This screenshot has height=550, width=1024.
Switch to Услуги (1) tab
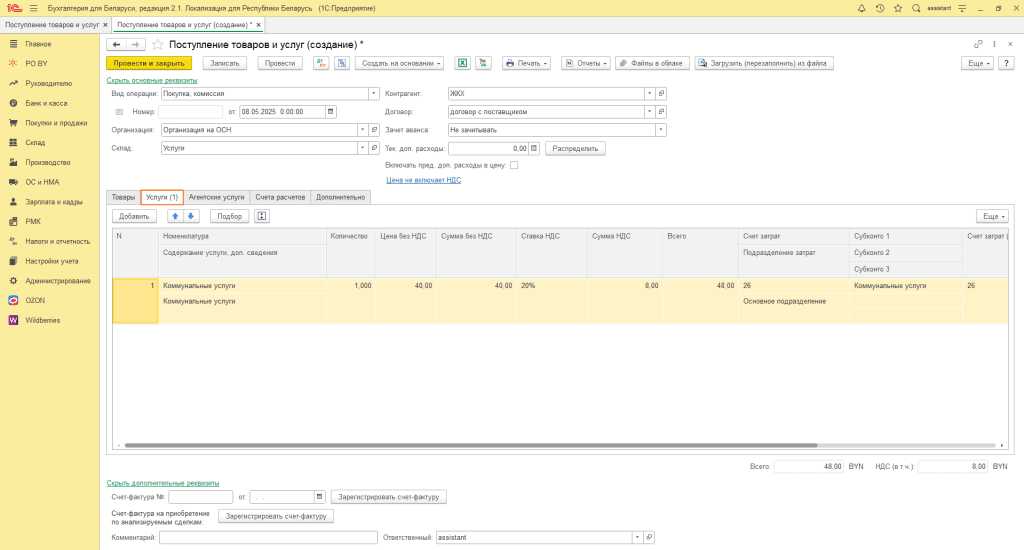(162, 197)
